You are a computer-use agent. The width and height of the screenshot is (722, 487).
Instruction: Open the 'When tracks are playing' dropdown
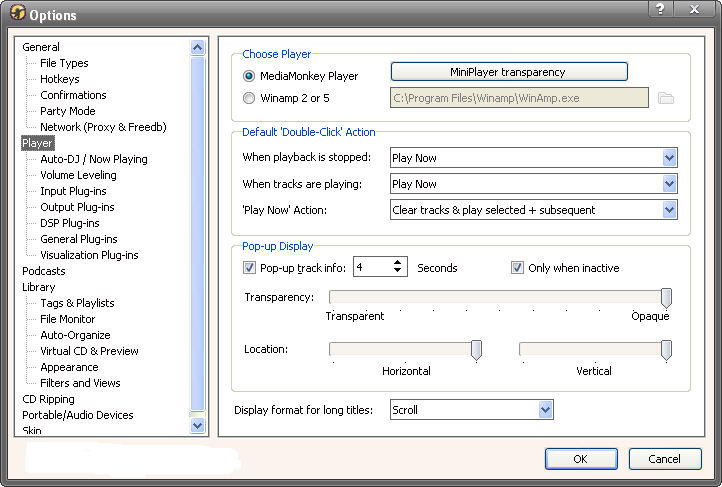point(669,184)
